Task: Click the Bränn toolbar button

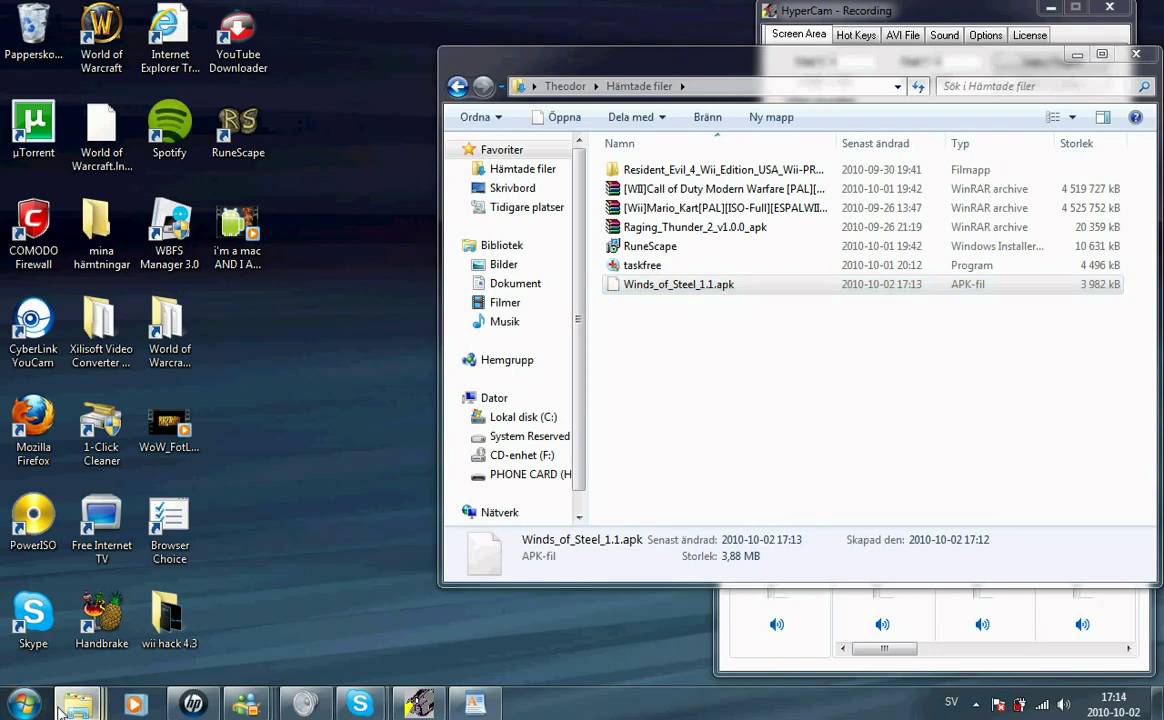Action: tap(707, 117)
